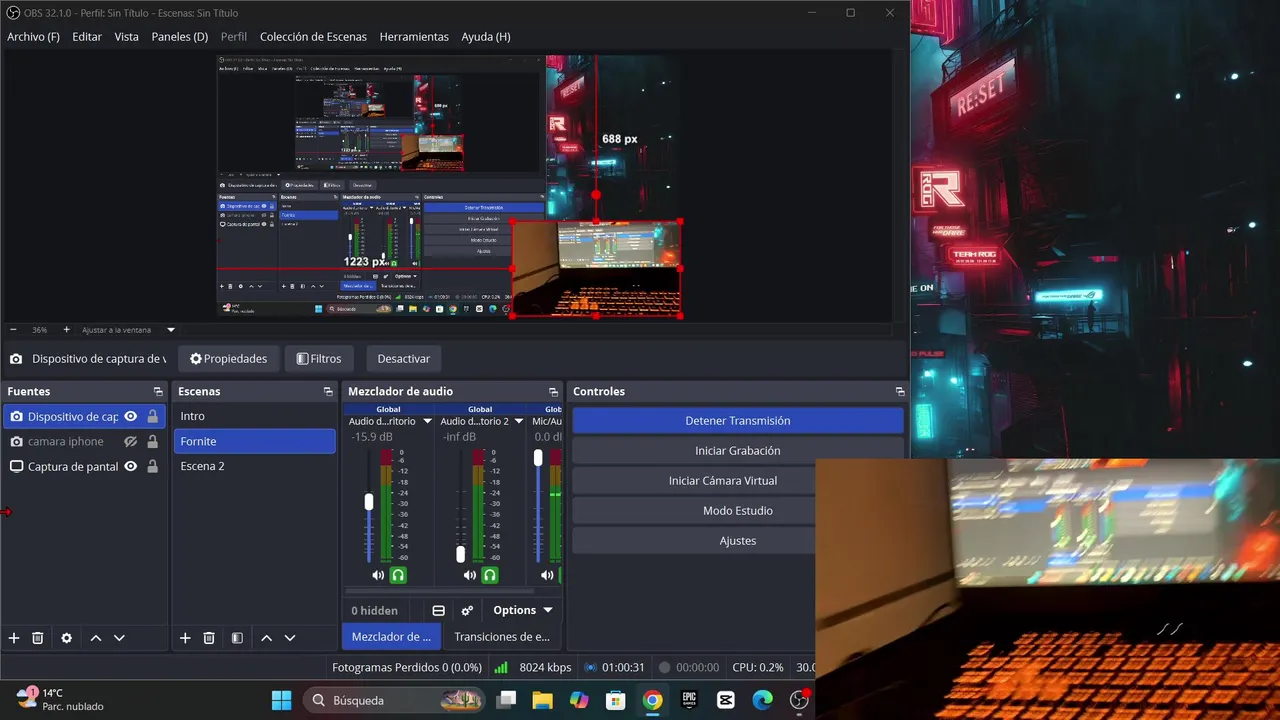This screenshot has width=1280, height=720.
Task: Mute Audio d...torio 2 speaker icon
Action: click(x=470, y=575)
